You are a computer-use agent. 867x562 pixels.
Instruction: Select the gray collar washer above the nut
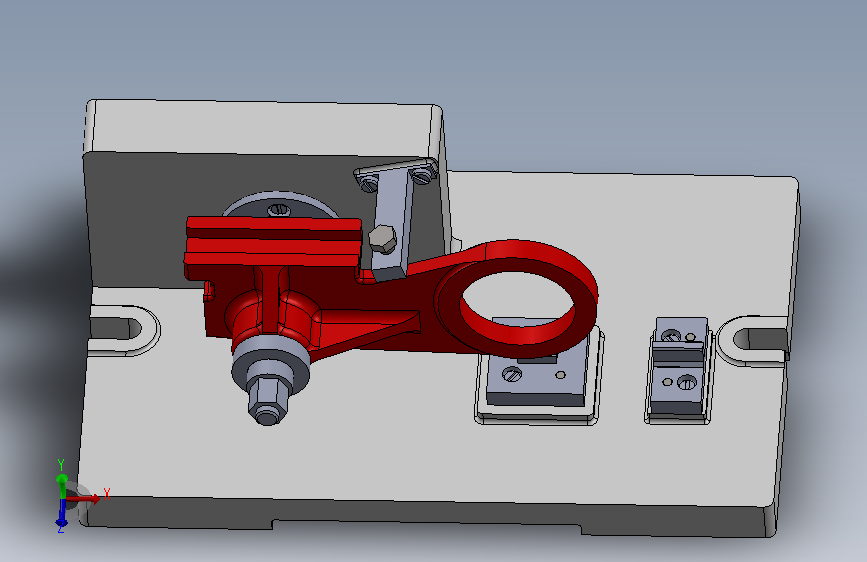270,364
